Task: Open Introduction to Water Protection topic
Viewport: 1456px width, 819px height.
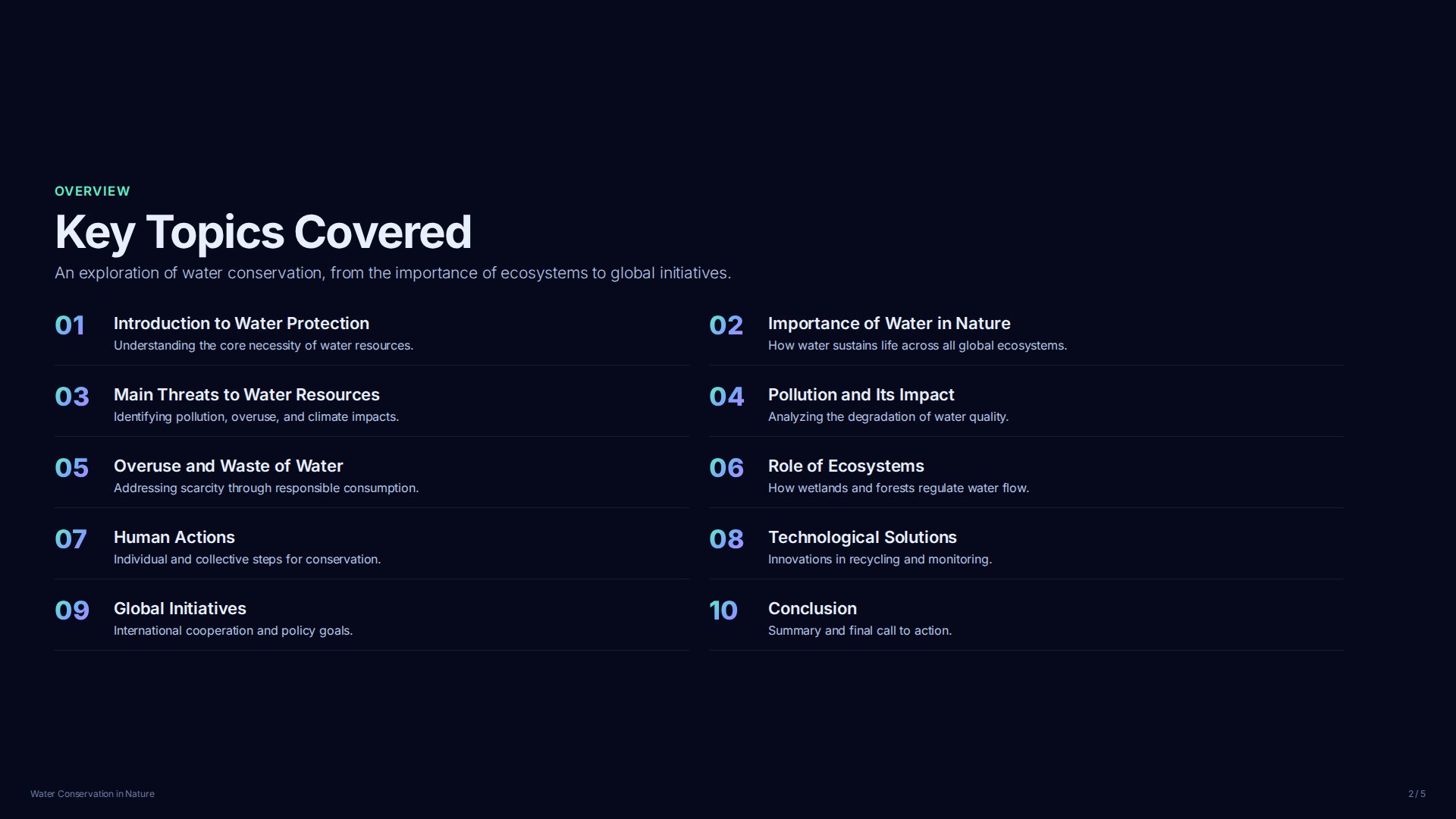Action: 241,324
